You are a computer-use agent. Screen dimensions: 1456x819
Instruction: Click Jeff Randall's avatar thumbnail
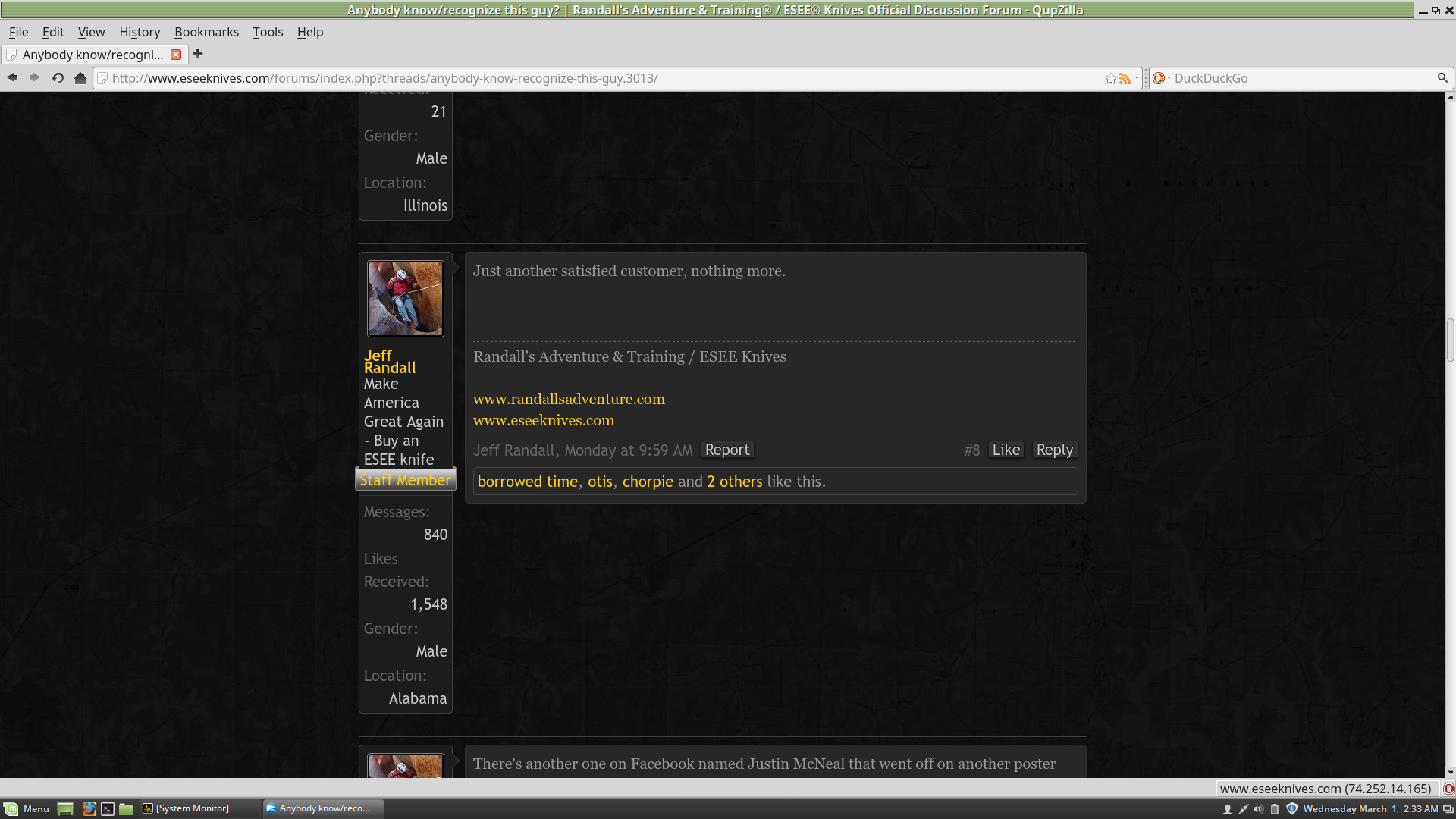[406, 299]
